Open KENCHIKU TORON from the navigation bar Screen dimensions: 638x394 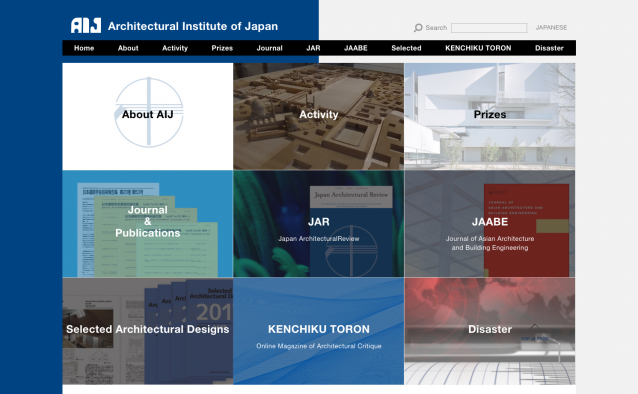pos(478,48)
